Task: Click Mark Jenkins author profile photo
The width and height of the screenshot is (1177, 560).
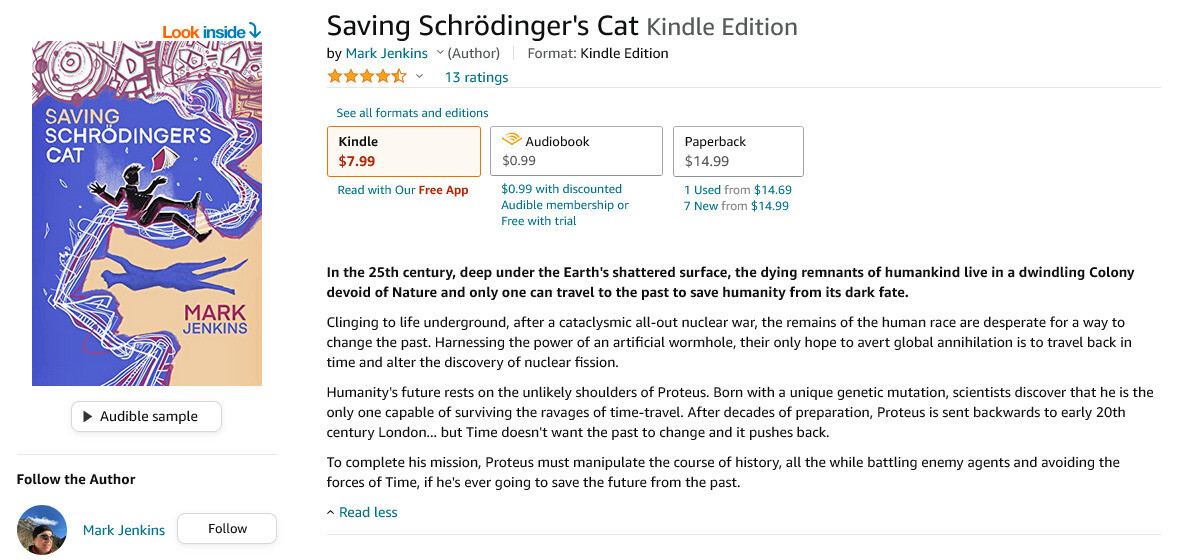Action: (42, 530)
